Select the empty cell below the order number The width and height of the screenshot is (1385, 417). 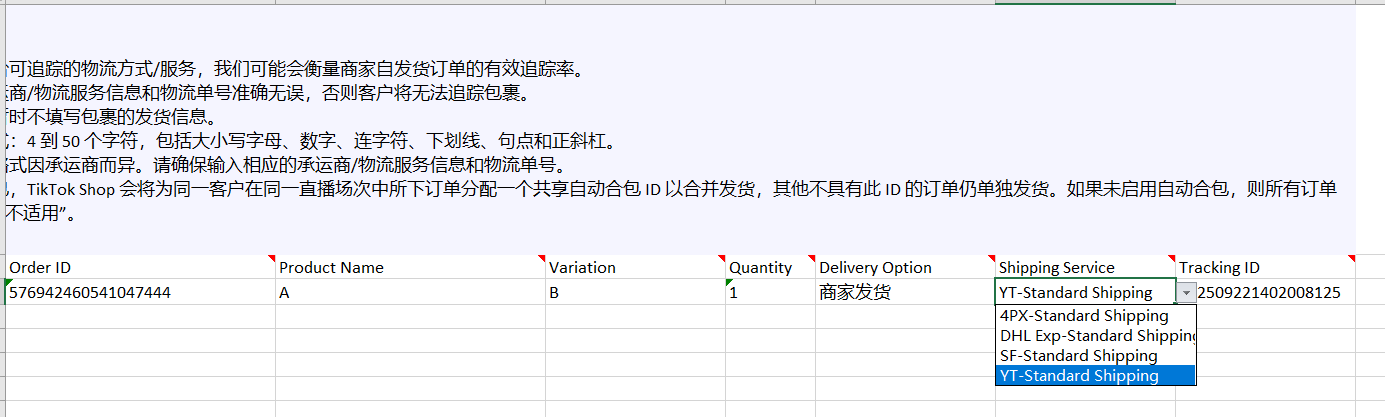click(x=138, y=317)
